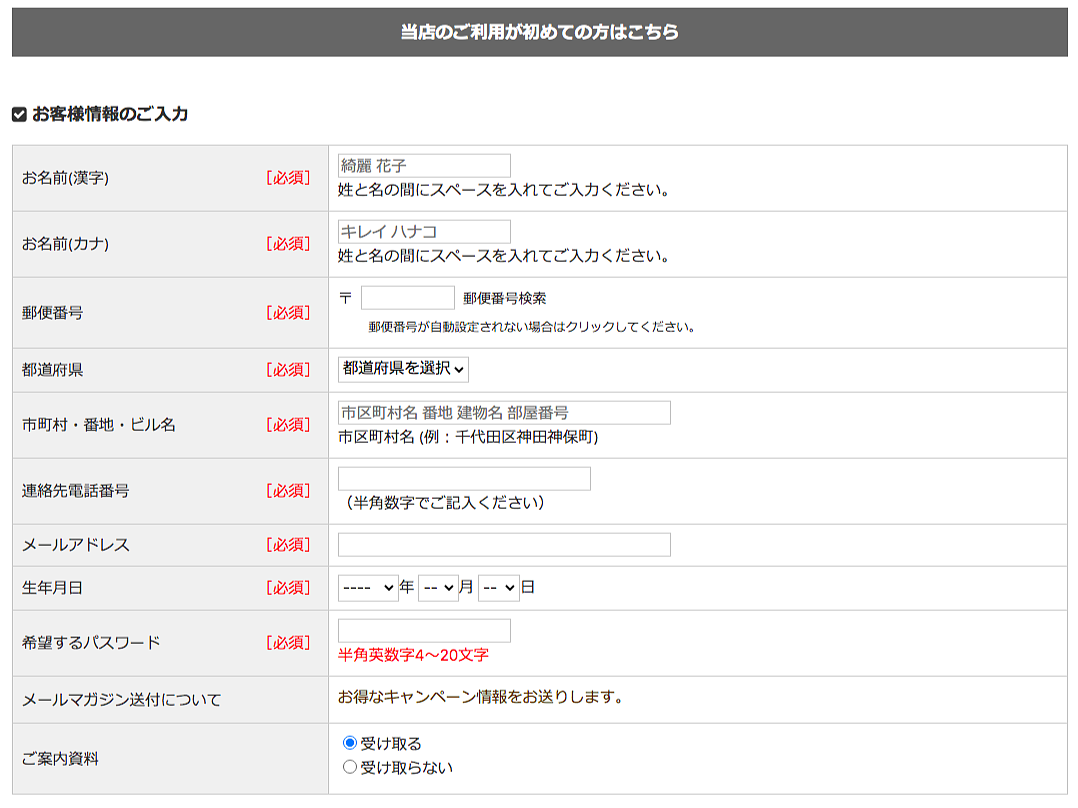
Task: Select the 受け取らない radio button
Action: click(350, 767)
